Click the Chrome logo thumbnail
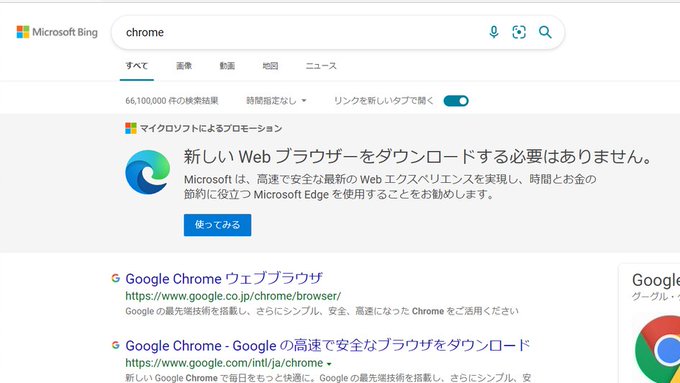 657,349
